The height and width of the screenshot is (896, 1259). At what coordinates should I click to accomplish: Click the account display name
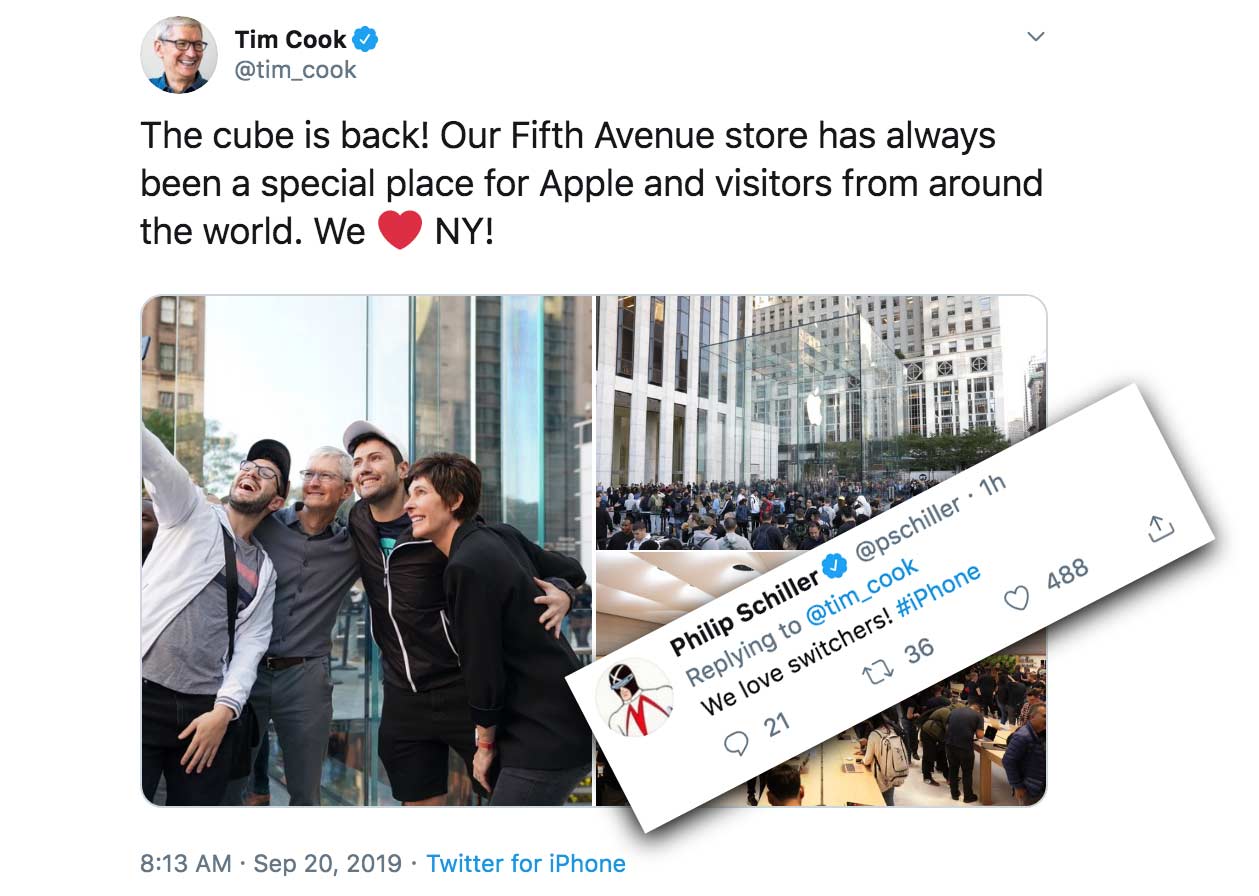point(291,40)
